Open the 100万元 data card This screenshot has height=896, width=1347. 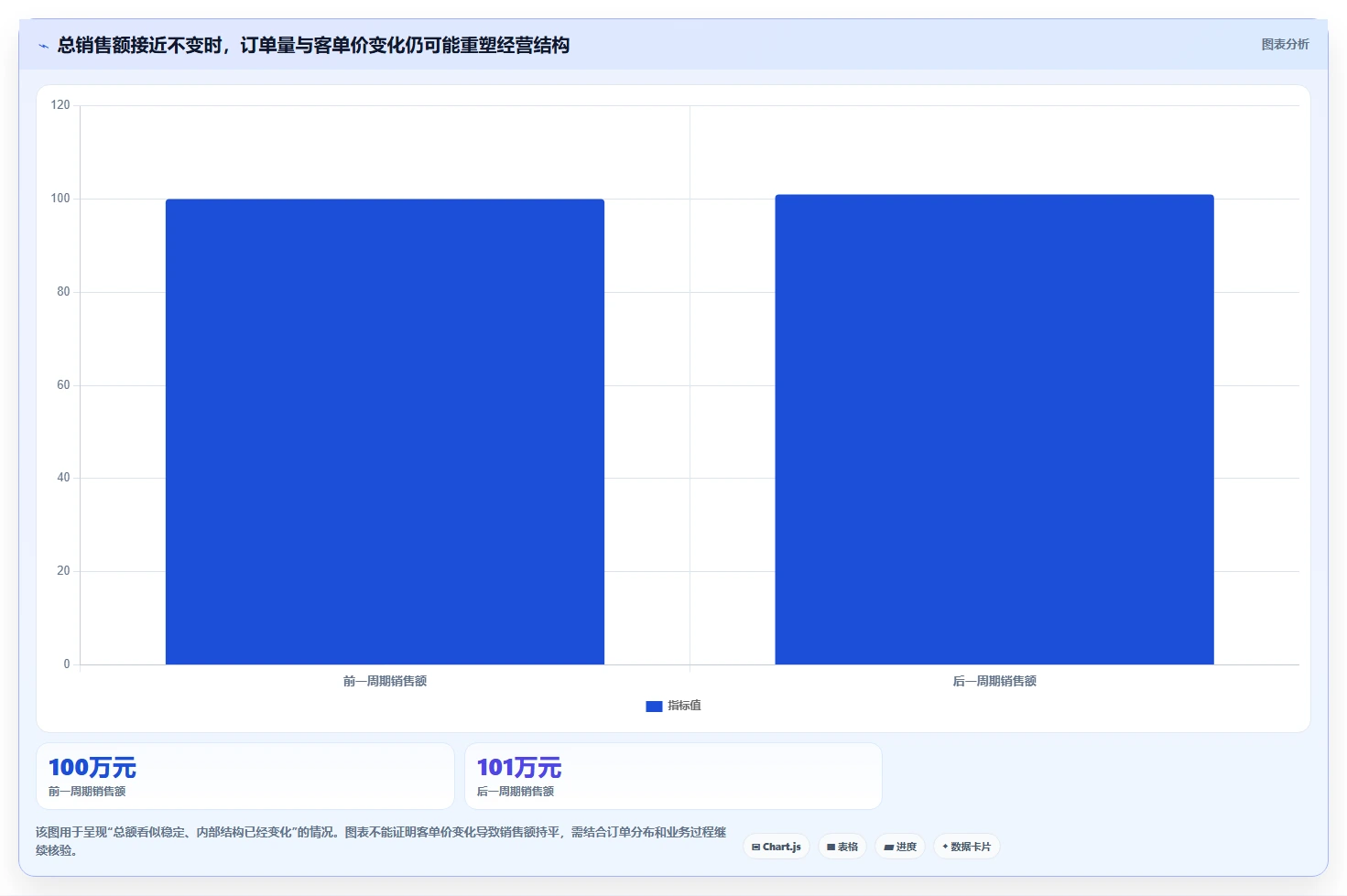[245, 776]
